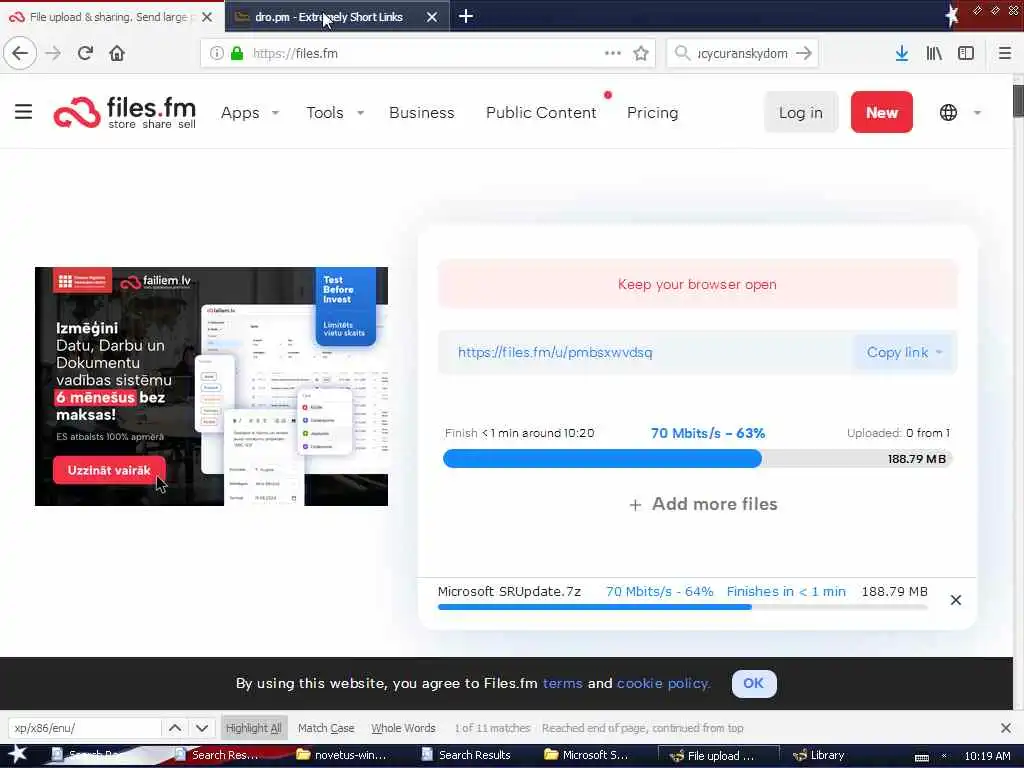This screenshot has width=1024, height=768.
Task: Switch to novetus-win taskbar folder
Action: [x=341, y=755]
